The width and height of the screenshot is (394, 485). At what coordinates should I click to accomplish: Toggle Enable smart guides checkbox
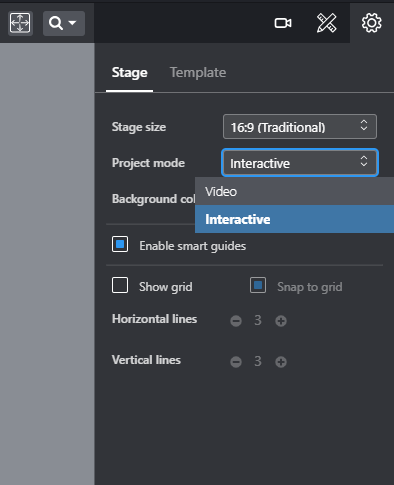(x=120, y=244)
